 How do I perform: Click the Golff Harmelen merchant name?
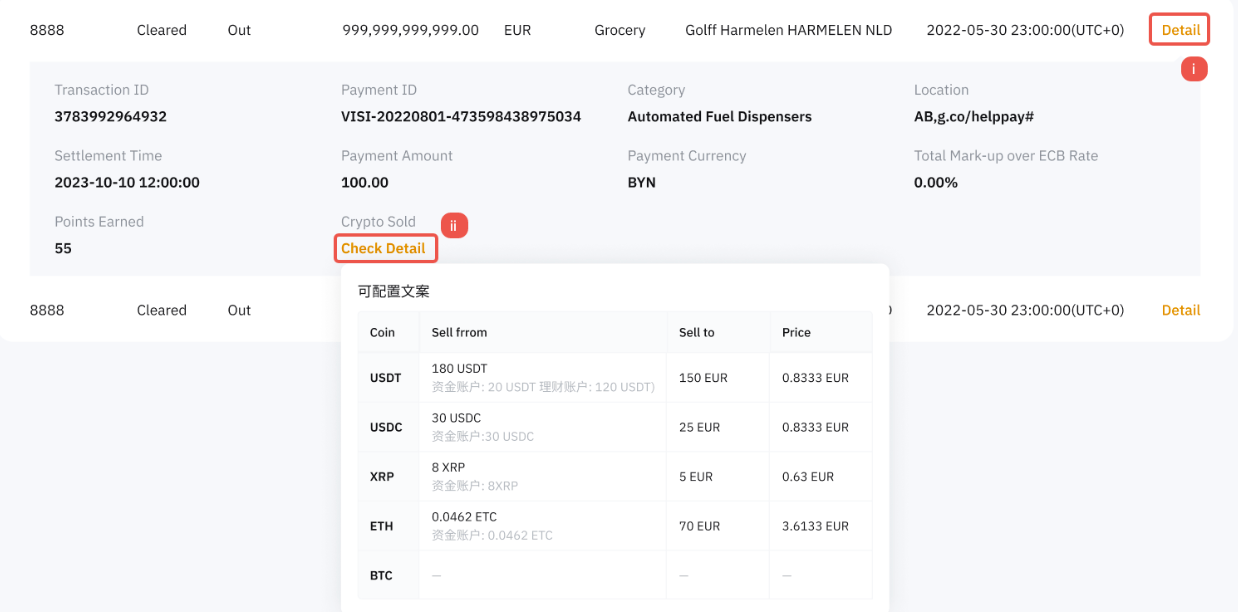point(788,30)
